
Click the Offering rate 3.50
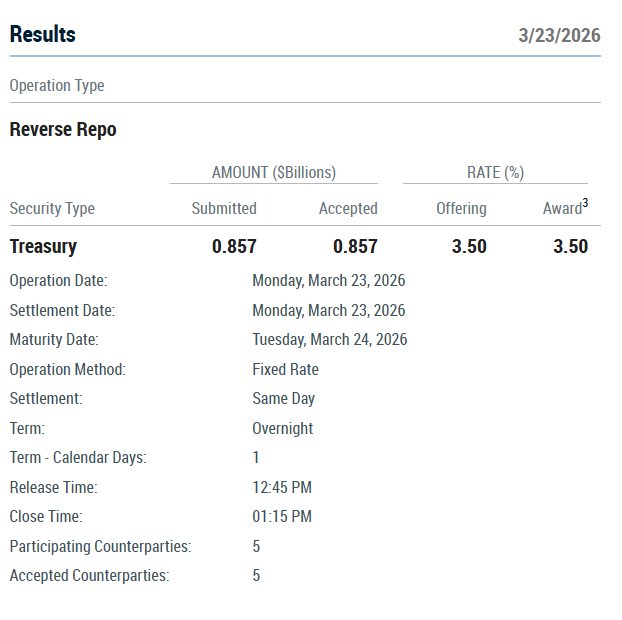coord(469,246)
